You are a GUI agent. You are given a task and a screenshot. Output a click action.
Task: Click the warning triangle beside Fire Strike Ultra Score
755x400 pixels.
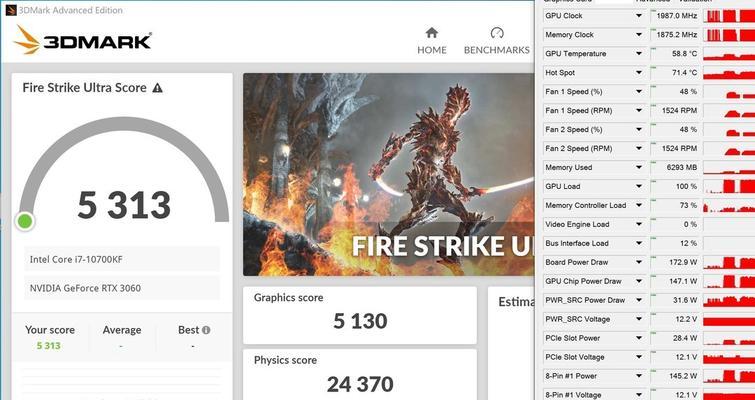pyautogui.click(x=157, y=88)
